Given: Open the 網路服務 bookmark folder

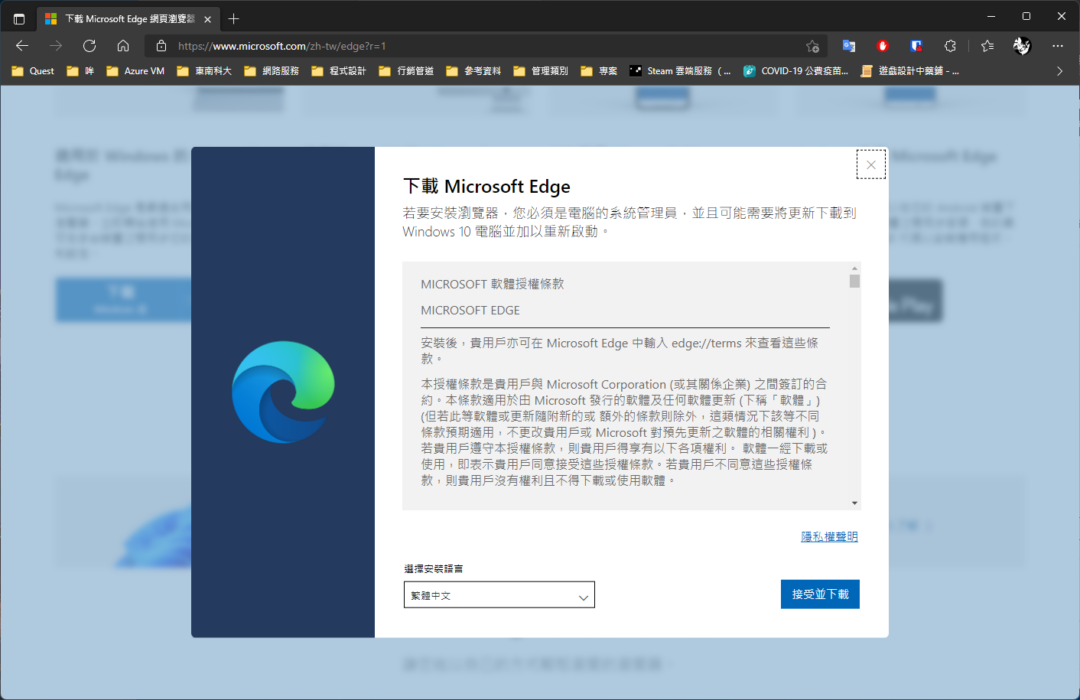Looking at the screenshot, I should 272,71.
